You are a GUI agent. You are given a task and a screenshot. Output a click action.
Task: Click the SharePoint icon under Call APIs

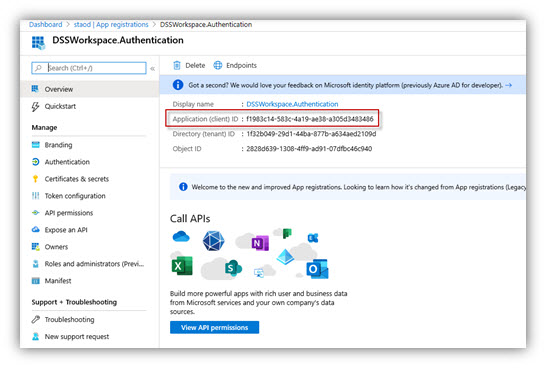(233, 268)
